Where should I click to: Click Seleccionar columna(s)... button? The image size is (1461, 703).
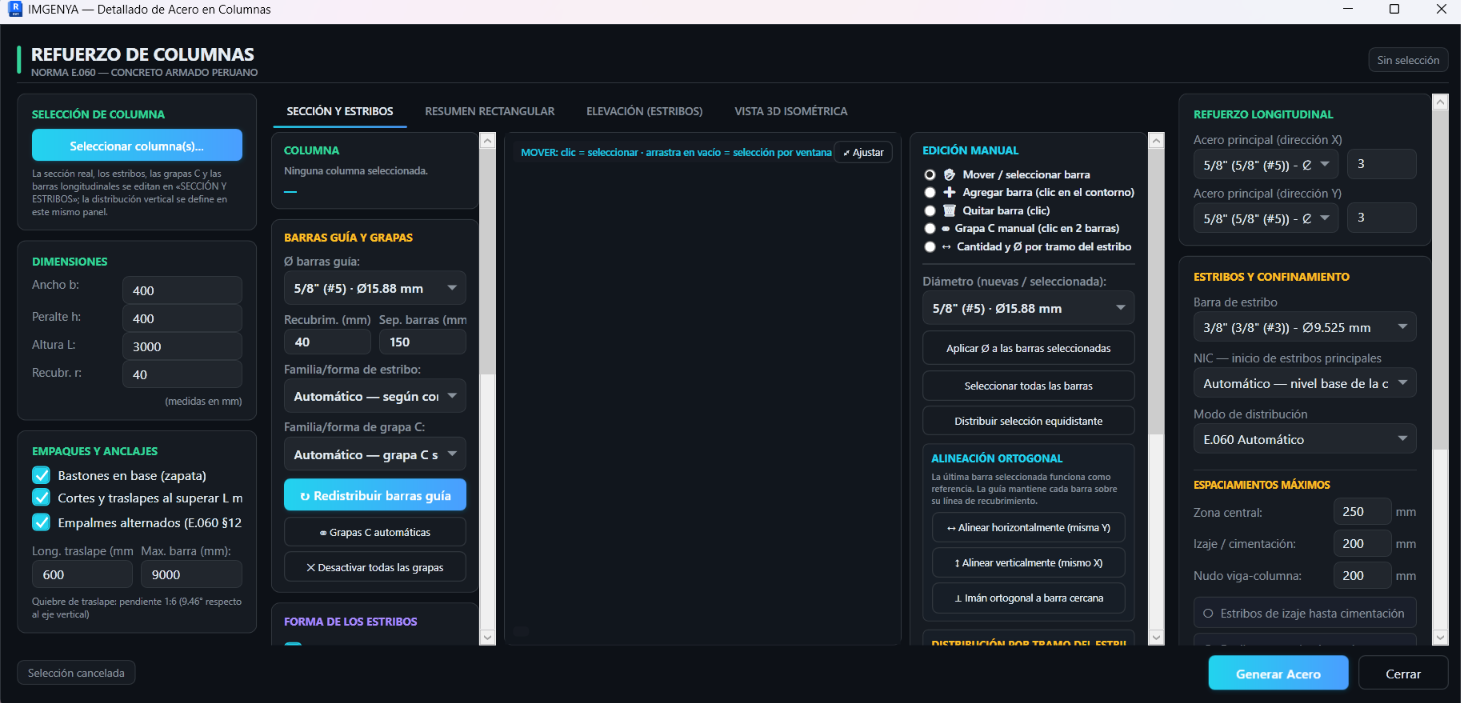coord(137,146)
